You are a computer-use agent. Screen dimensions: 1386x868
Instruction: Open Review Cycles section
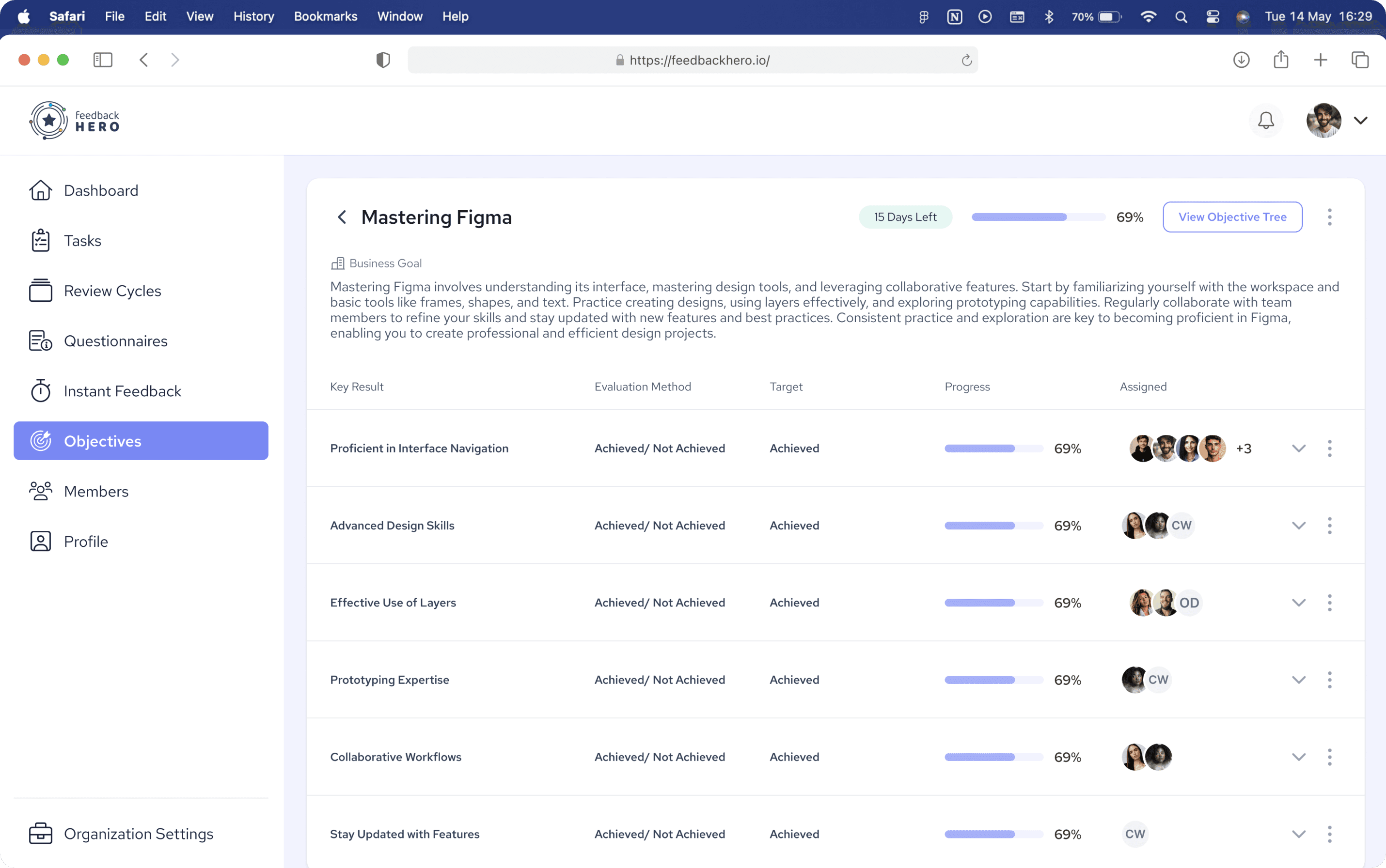click(x=141, y=291)
